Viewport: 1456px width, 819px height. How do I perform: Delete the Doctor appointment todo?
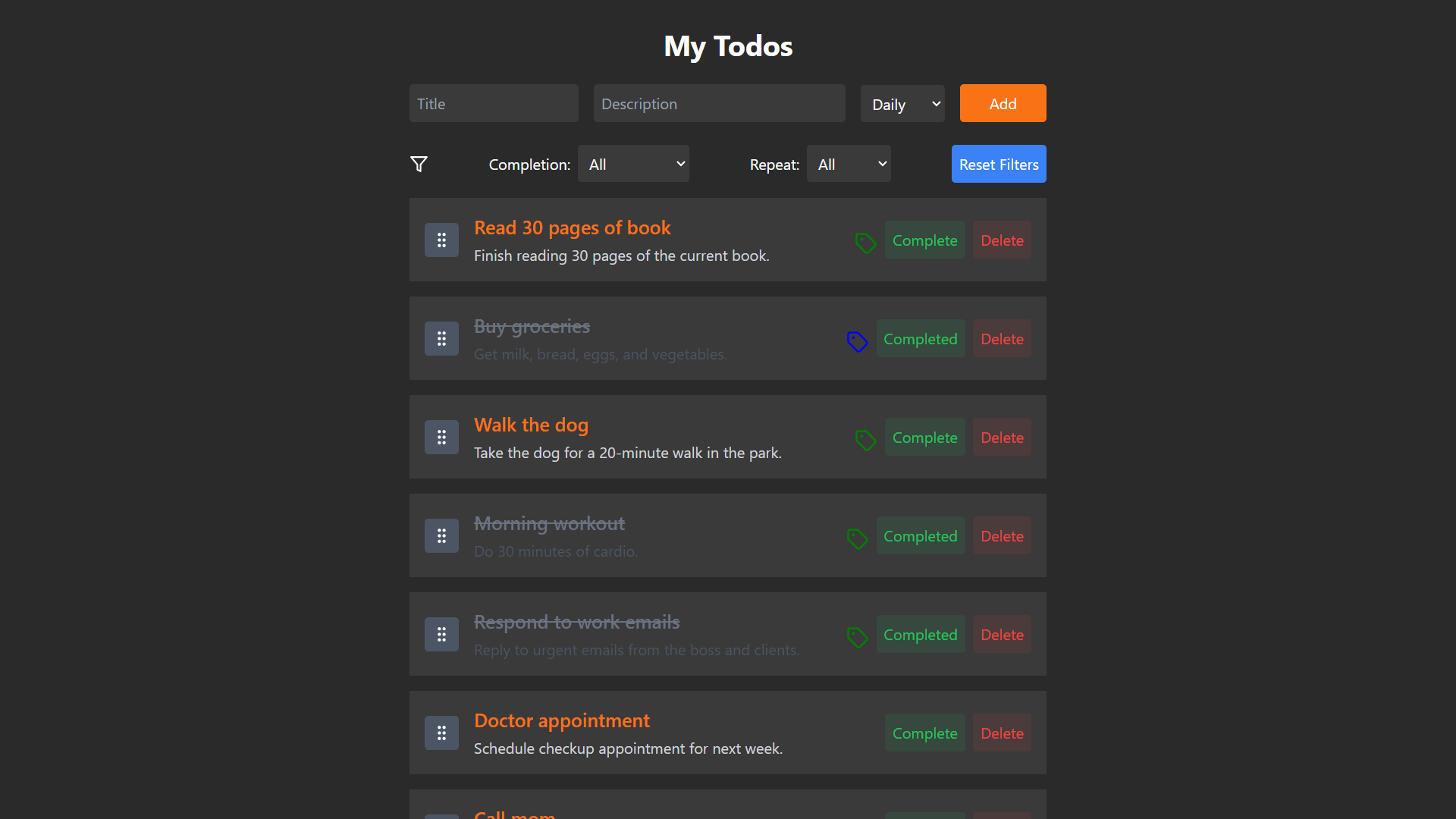1002,733
